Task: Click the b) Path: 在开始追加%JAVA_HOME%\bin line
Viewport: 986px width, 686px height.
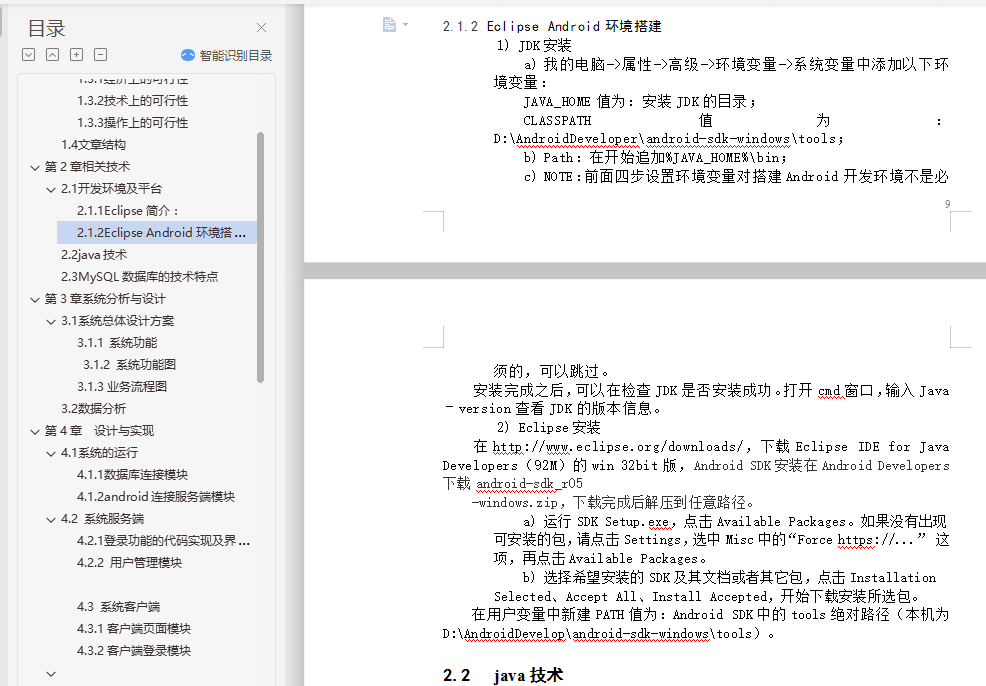Action: tap(655, 158)
